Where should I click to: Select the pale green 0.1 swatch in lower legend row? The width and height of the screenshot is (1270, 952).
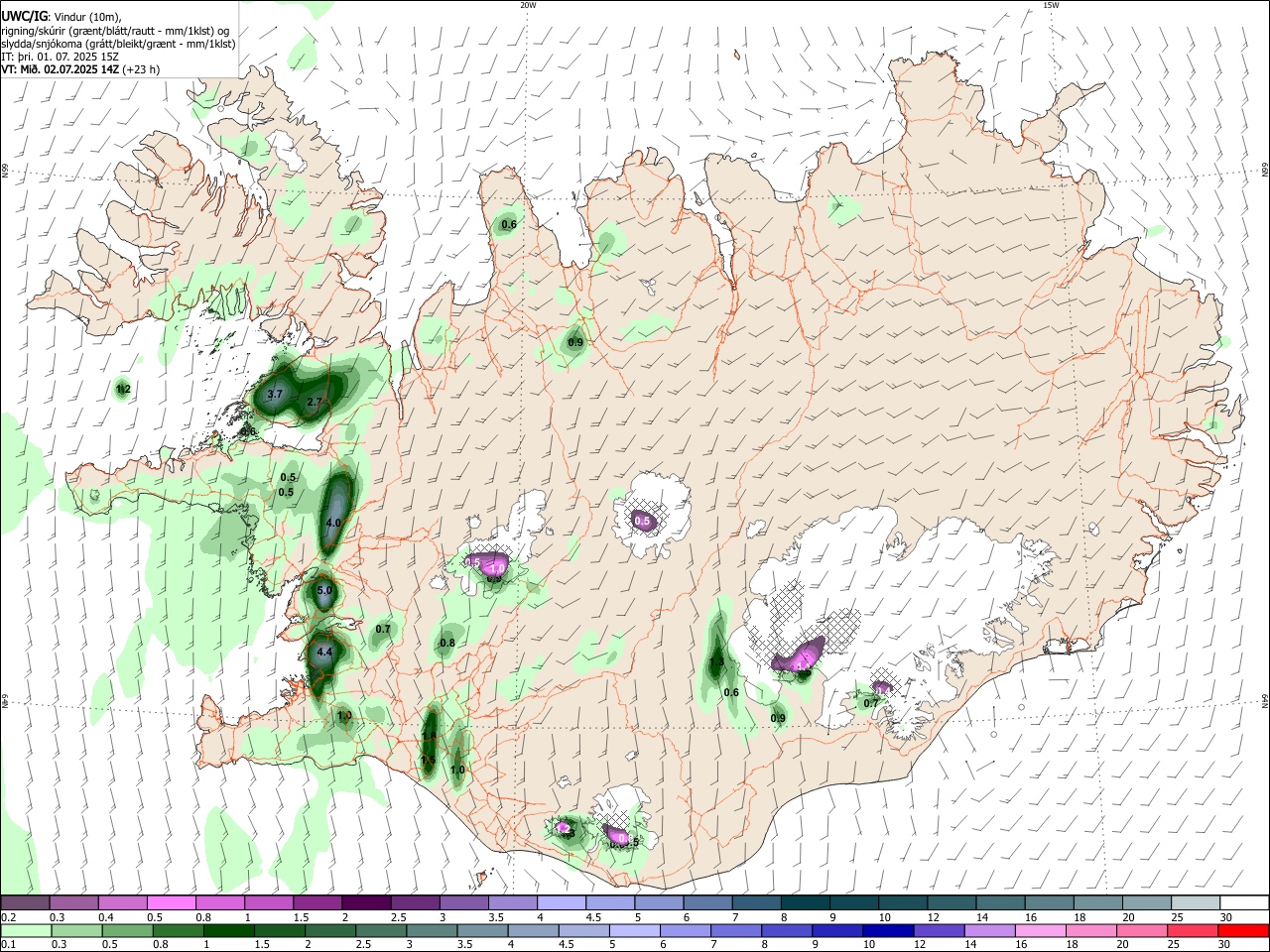click(x=25, y=930)
